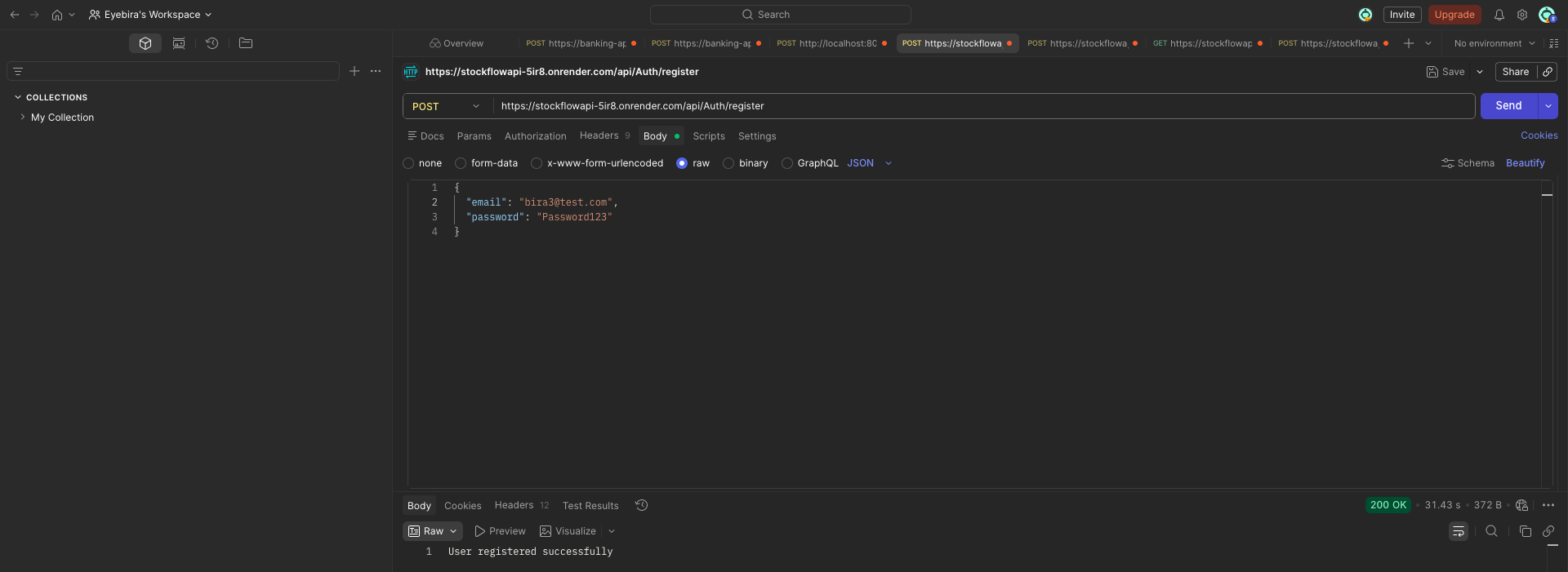Open Send button dropdown arrow

pos(1548,106)
